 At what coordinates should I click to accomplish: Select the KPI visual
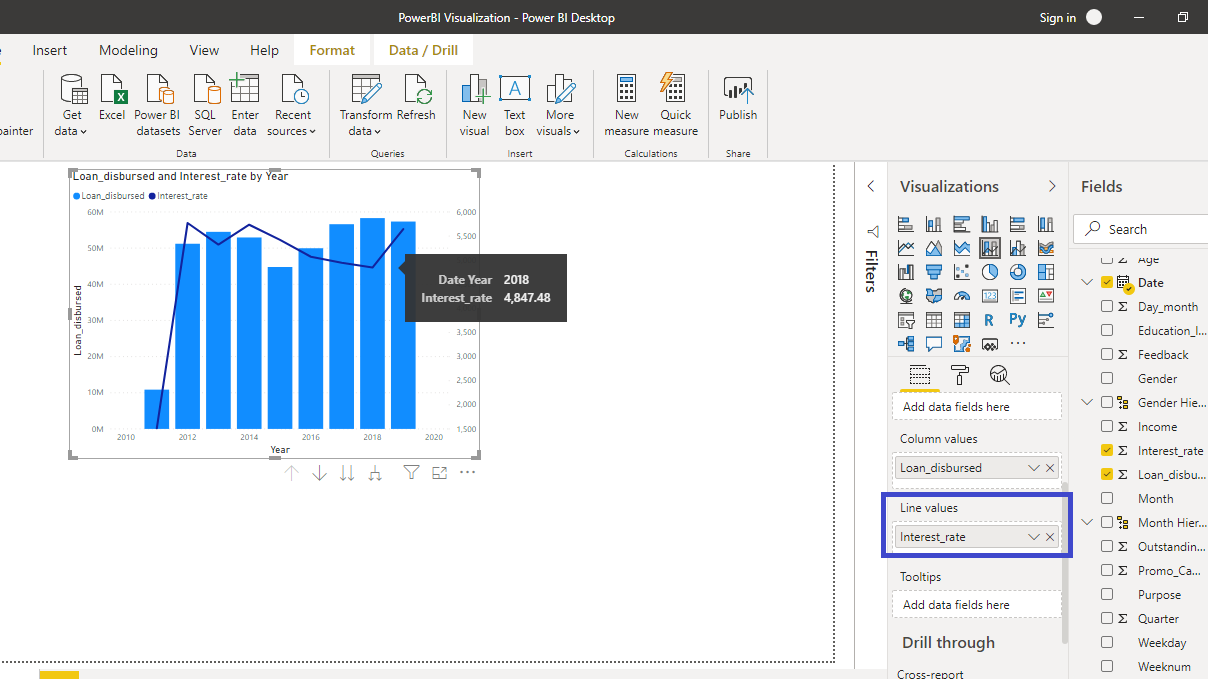click(x=1046, y=295)
